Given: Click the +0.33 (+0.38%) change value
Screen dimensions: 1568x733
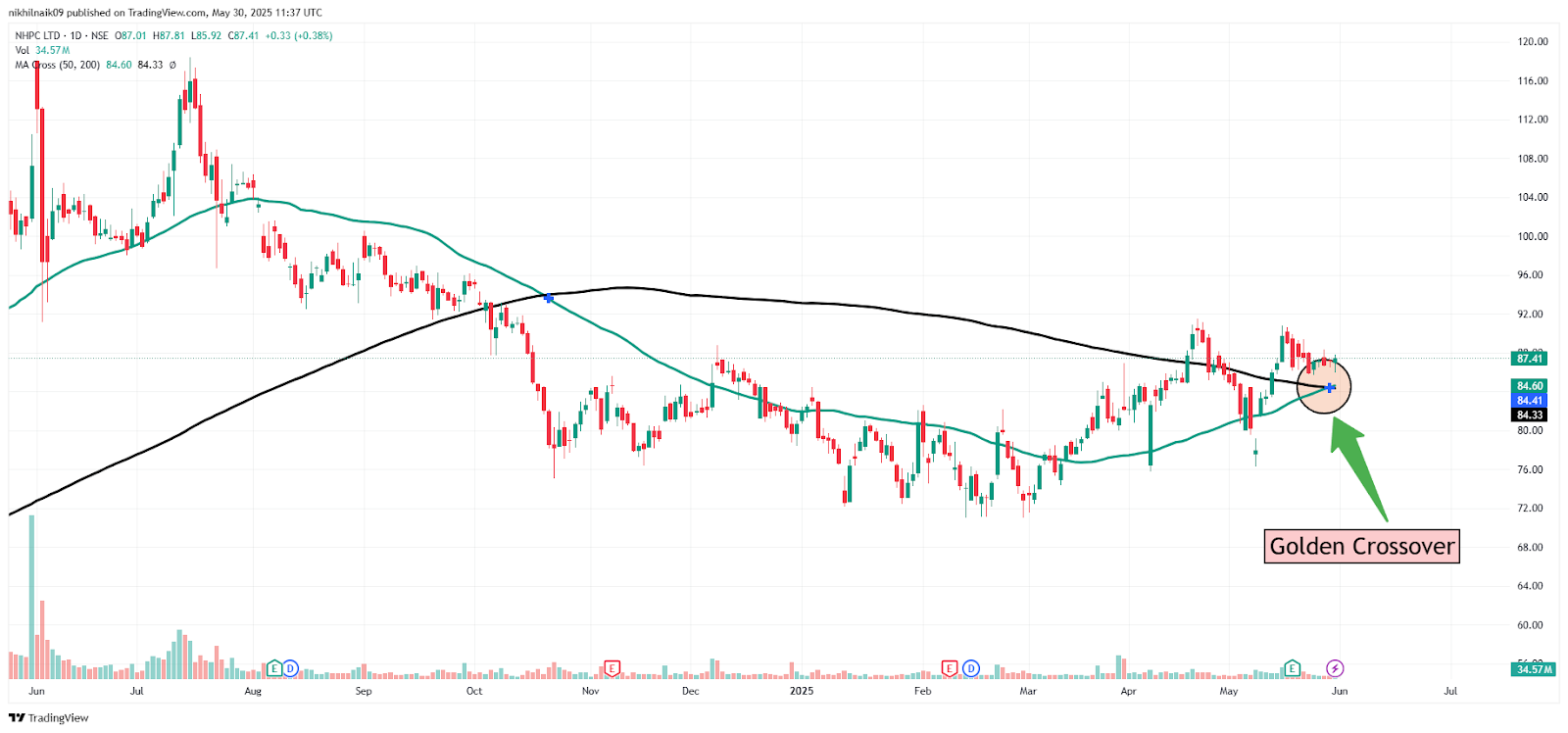Looking at the screenshot, I should pos(299,35).
